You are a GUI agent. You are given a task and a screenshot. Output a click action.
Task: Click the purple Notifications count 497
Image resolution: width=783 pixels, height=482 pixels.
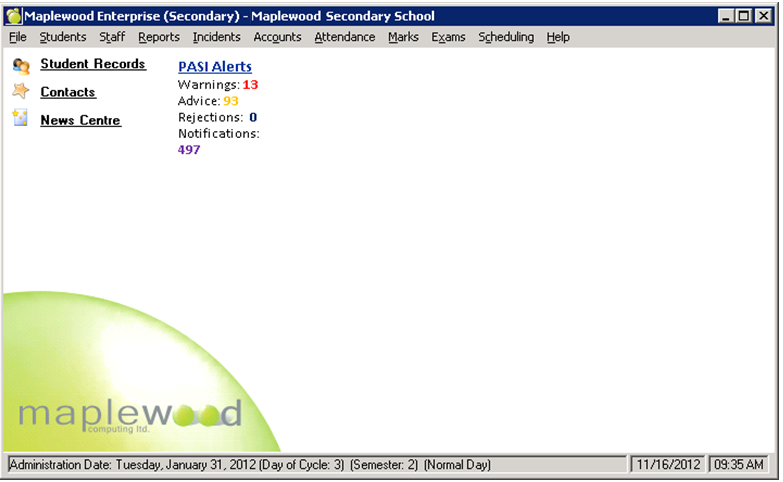tap(189, 149)
